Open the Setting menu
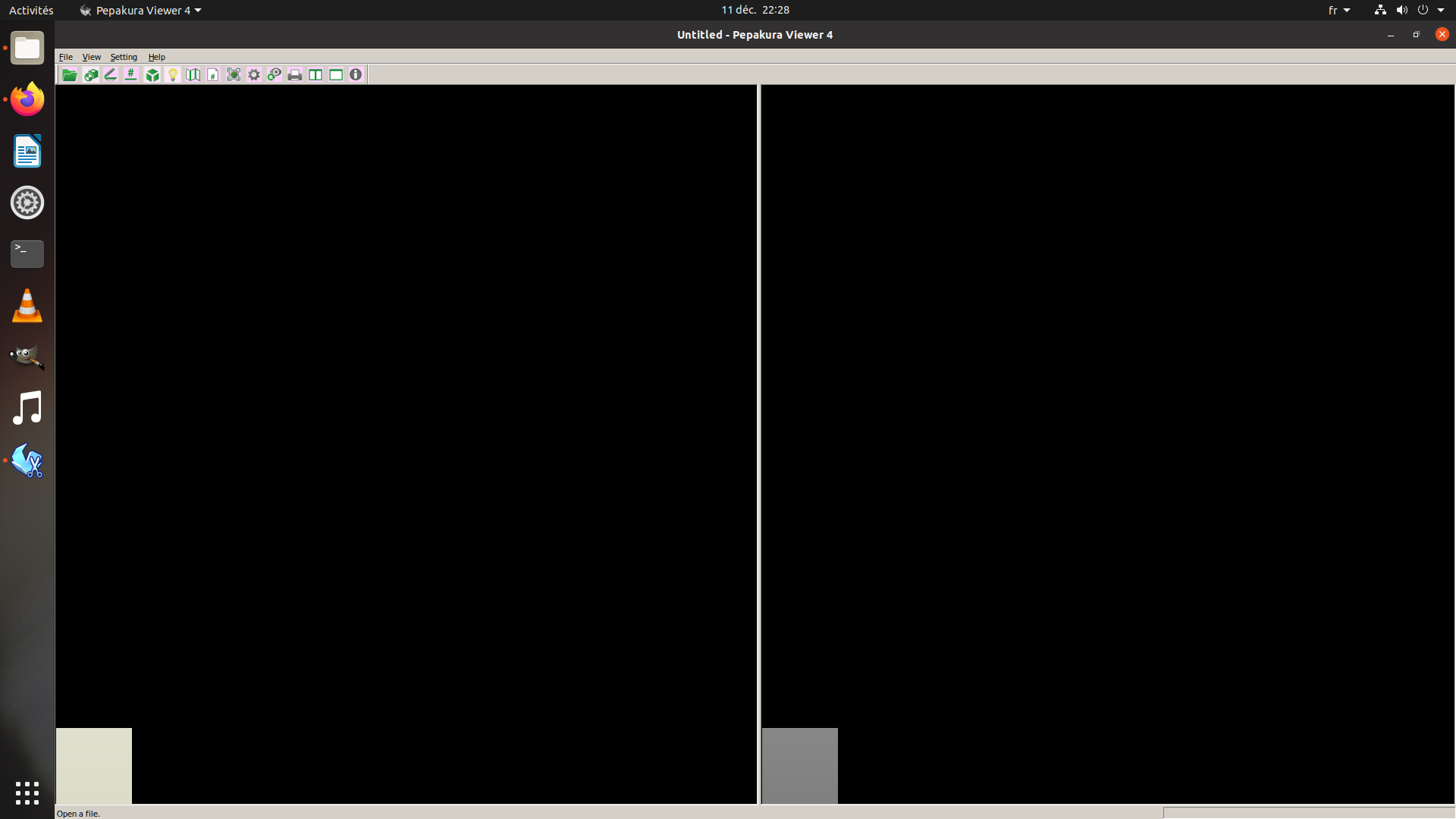This screenshot has width=1456, height=819. (124, 57)
